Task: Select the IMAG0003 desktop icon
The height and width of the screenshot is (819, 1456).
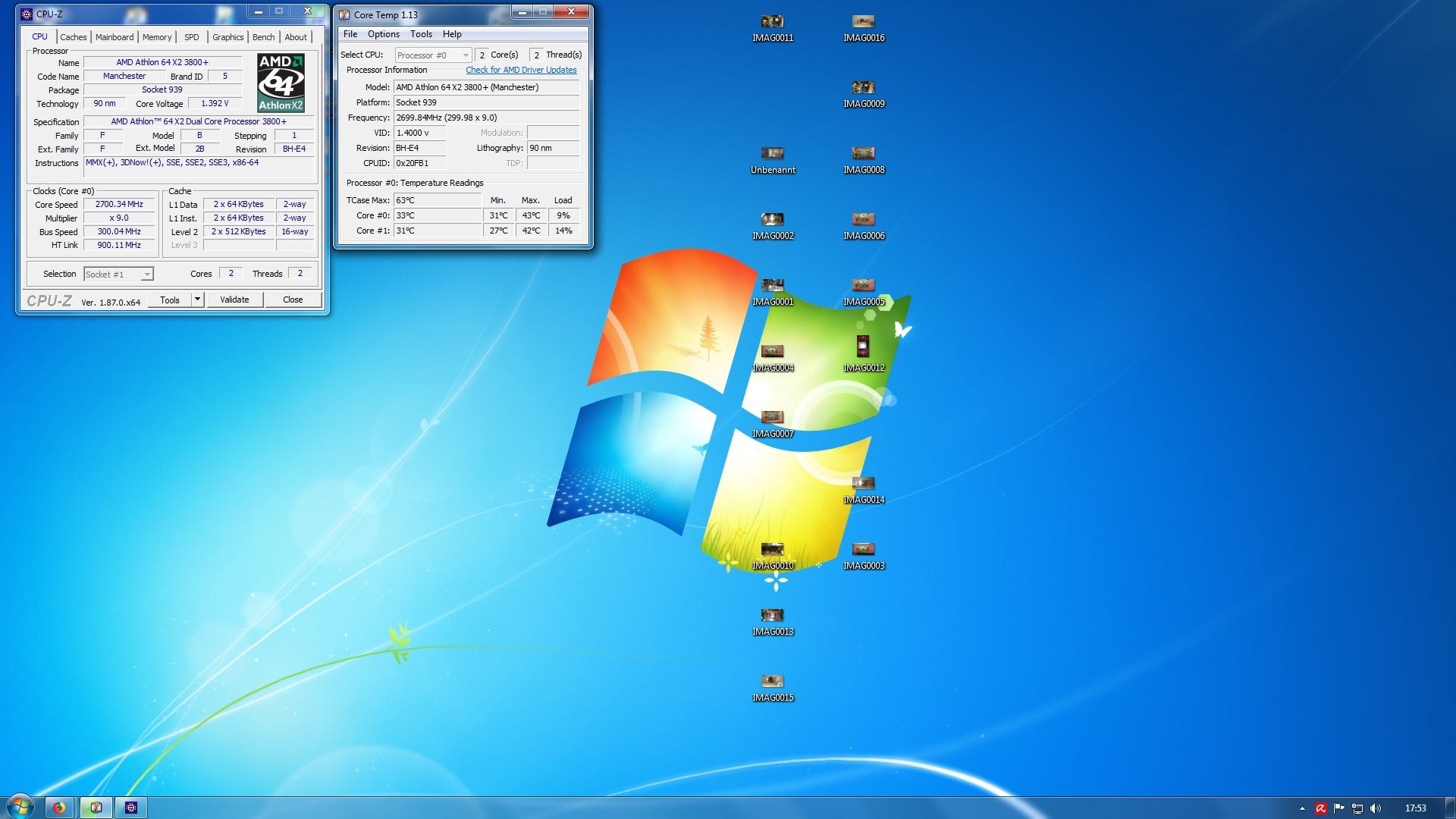Action: pyautogui.click(x=863, y=556)
